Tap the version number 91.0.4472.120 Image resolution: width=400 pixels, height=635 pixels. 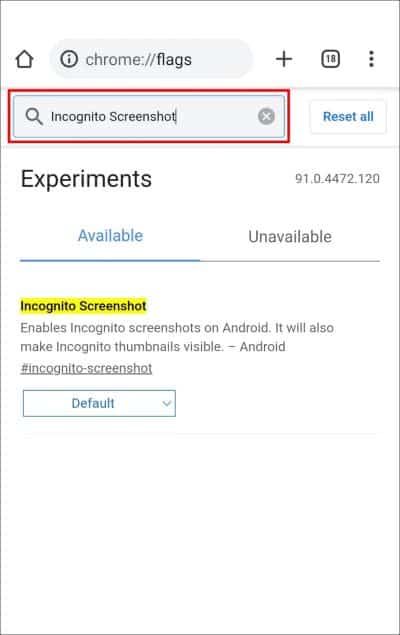(337, 179)
